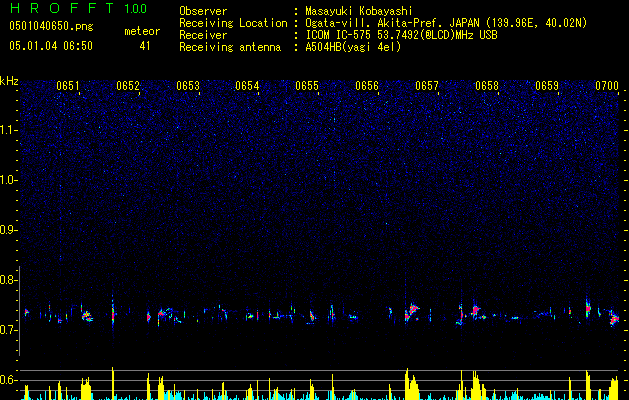
Task: Select ICOM IC-575 receiver value
Action: [401, 35]
